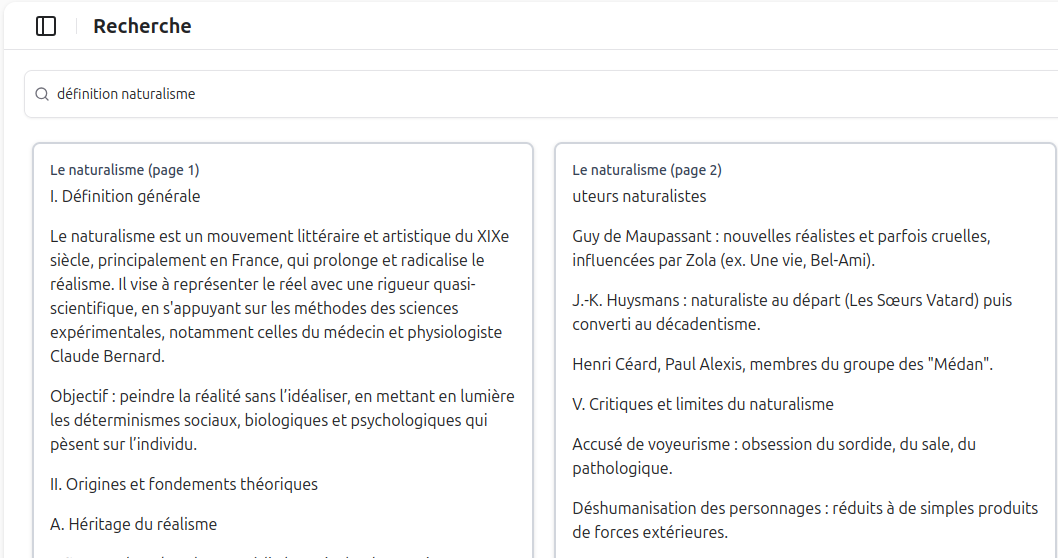Click the "Recherche" page title
The image size is (1058, 558).
(142, 27)
